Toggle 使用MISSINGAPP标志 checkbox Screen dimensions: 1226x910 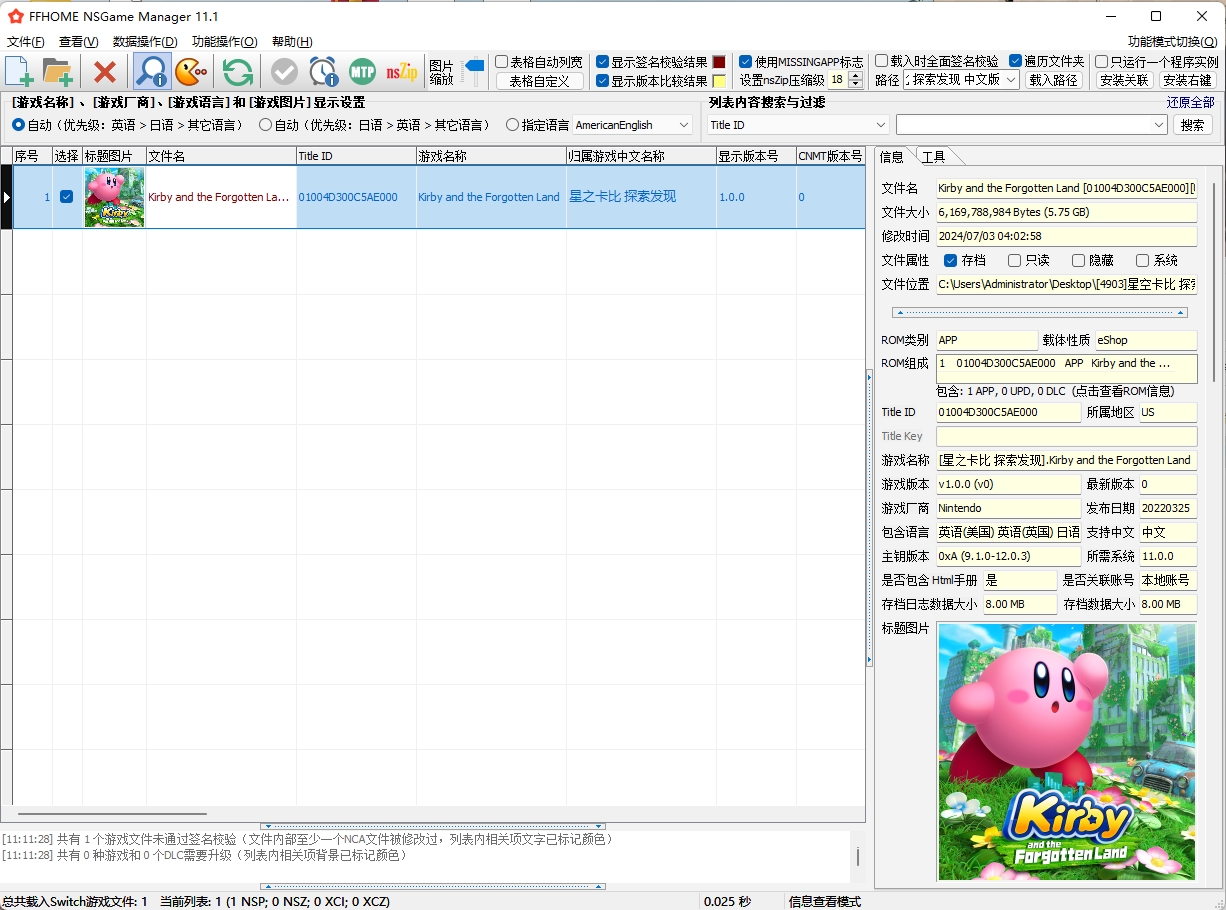coord(745,62)
